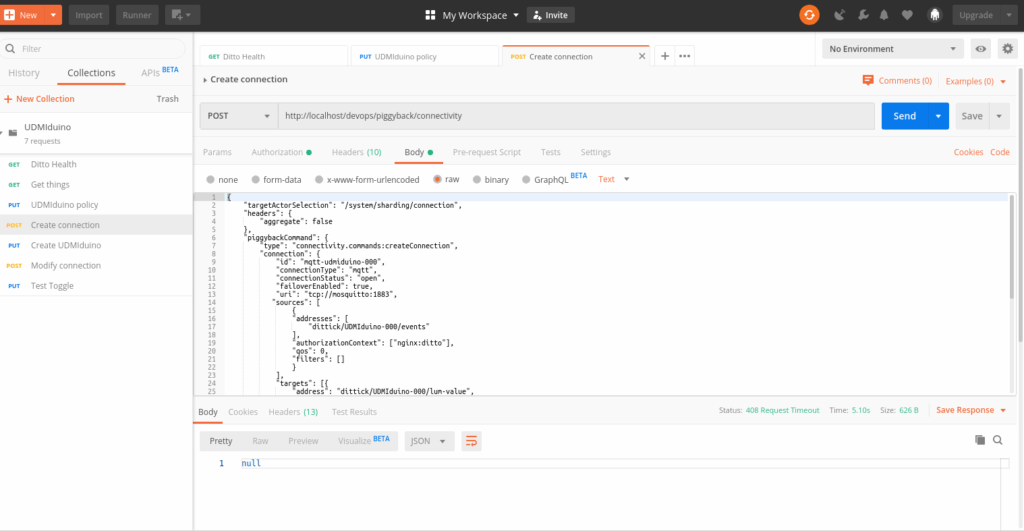Click the Filter search field
Viewport: 1024px width, 531px height.
(93, 49)
